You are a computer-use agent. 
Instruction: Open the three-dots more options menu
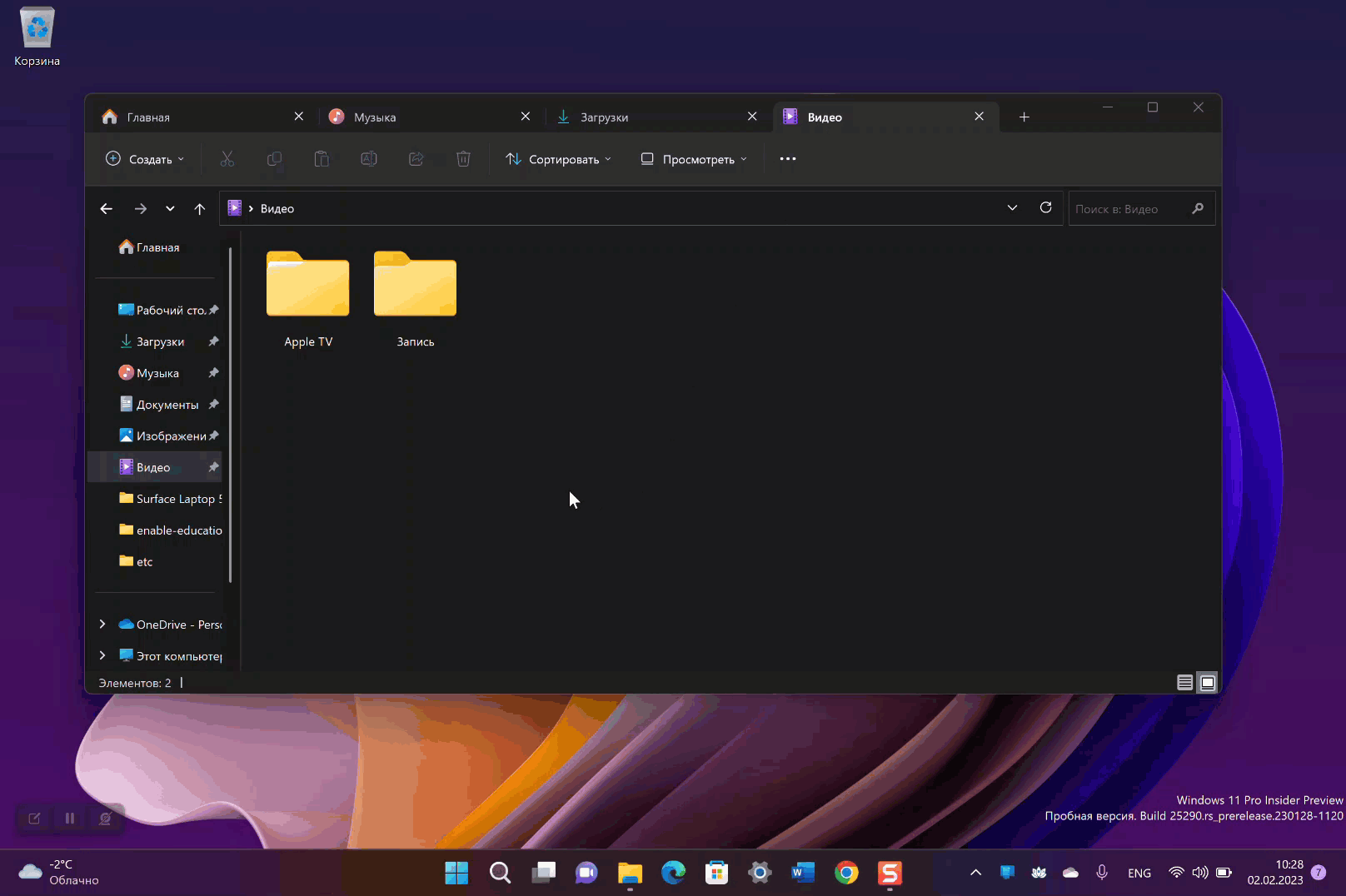[x=788, y=159]
